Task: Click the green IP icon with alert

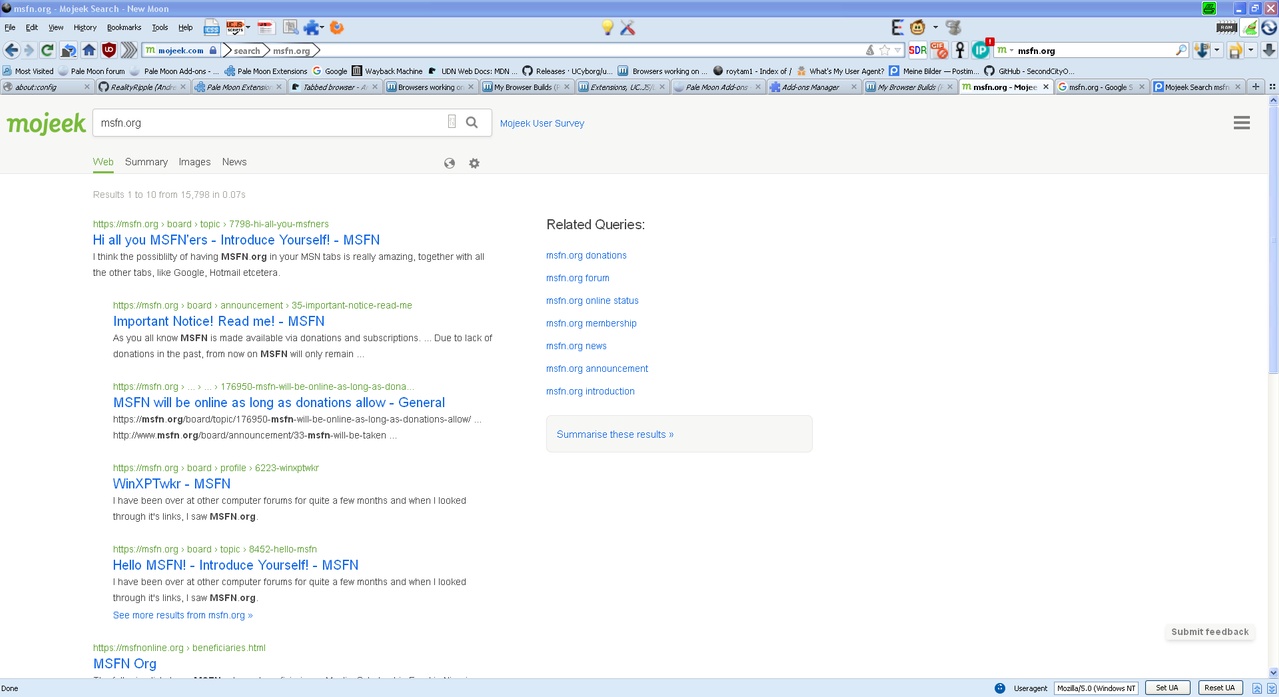Action: click(x=981, y=49)
